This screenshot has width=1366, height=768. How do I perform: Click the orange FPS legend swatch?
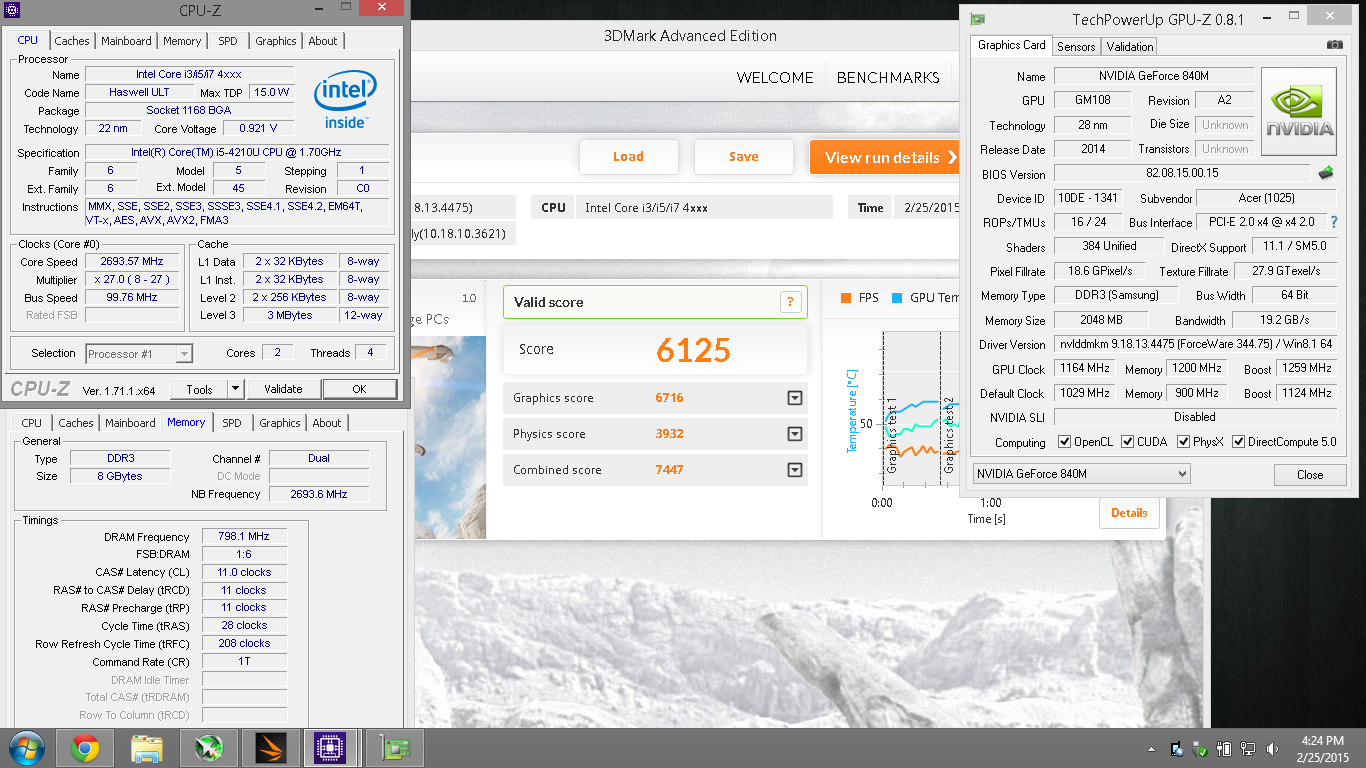[847, 298]
